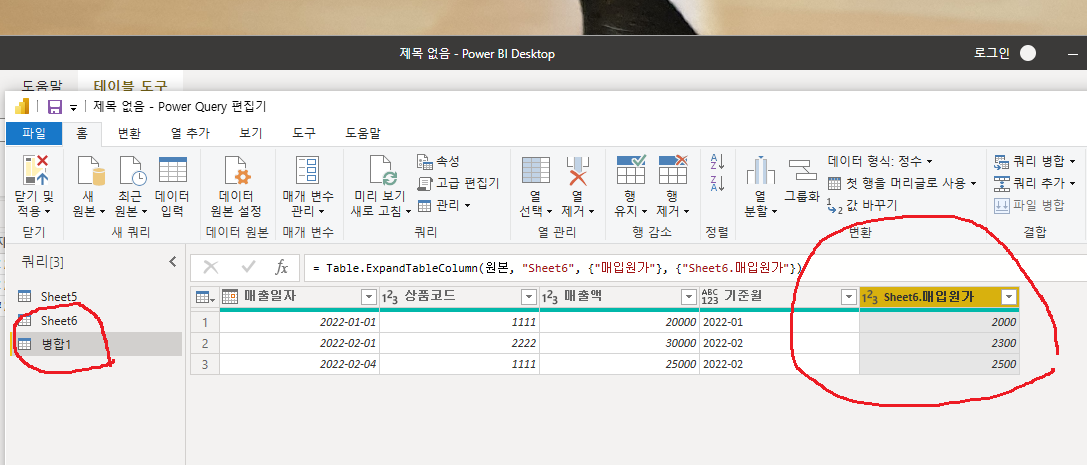Viewport: 1087px width, 465px height.
Task: Click Refresh Preview (미리 보기 새로 고침) icon
Action: pos(382,171)
